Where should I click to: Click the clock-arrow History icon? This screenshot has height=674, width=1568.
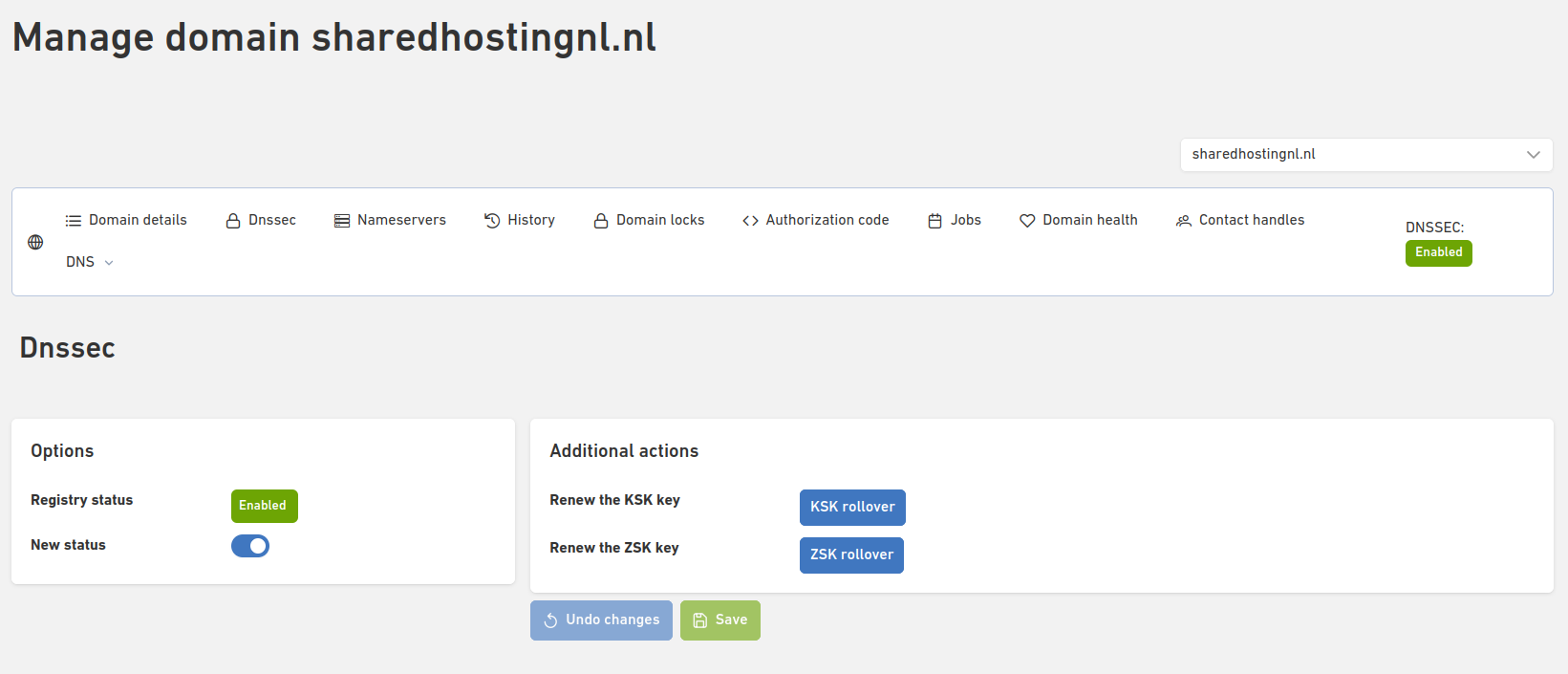point(492,221)
